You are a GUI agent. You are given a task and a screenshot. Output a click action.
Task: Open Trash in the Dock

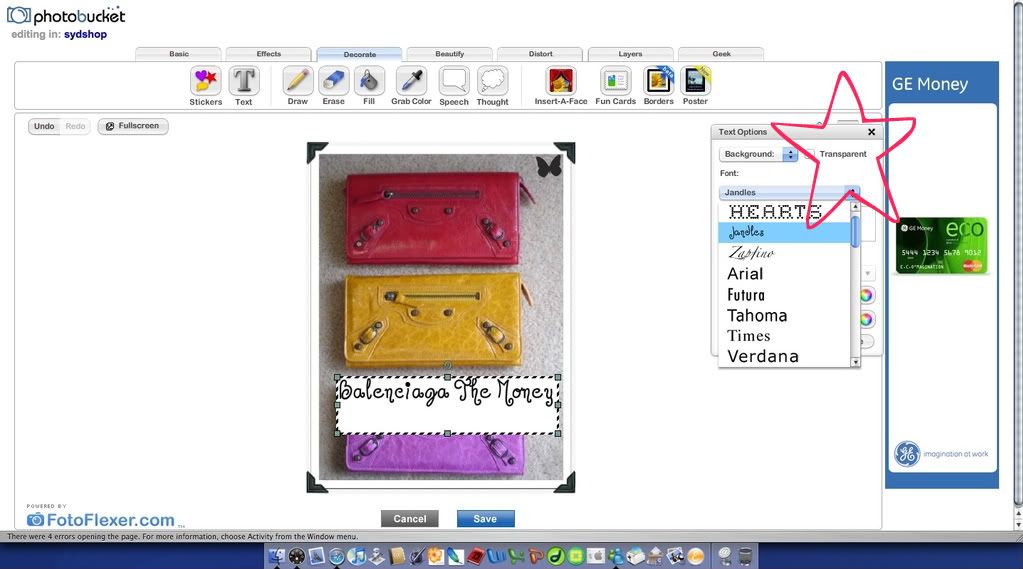[x=744, y=556]
